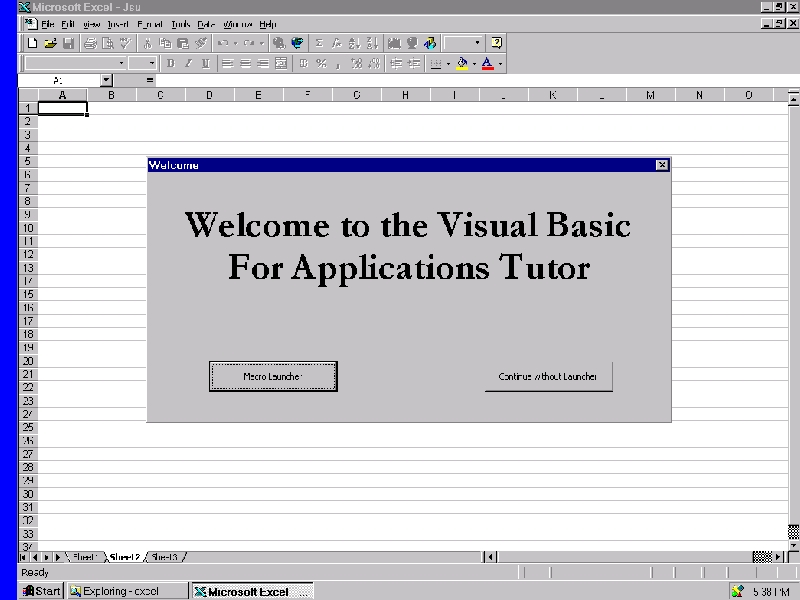Click Increase Decimal icon

(x=357, y=64)
